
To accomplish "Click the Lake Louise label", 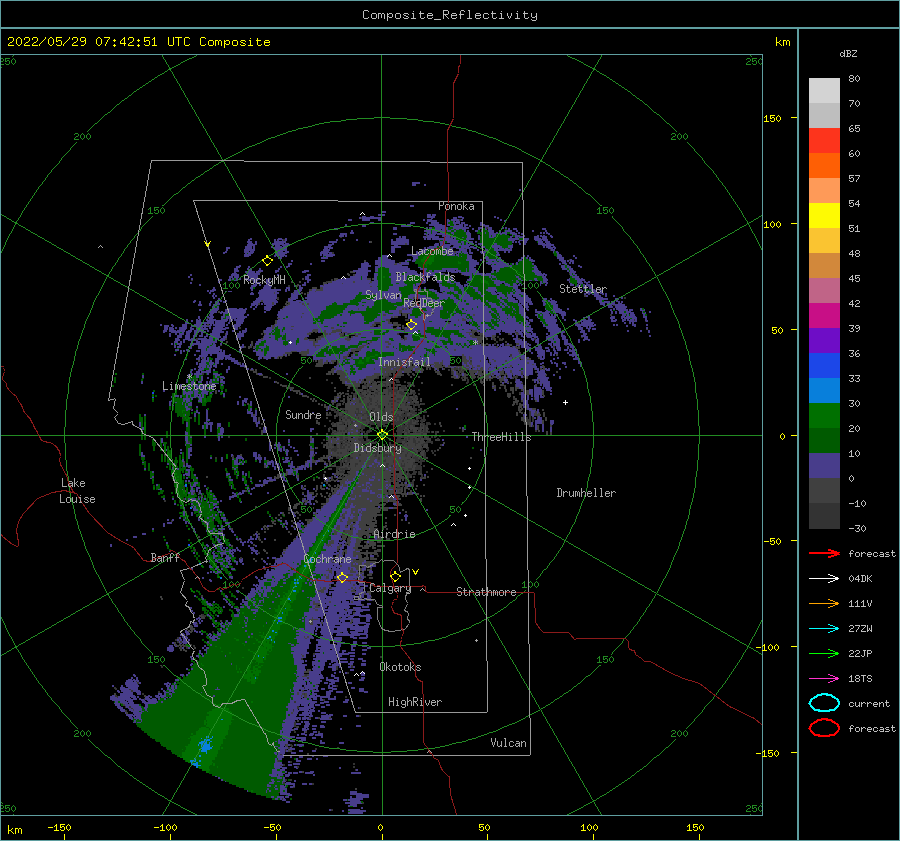I will pyautogui.click(x=77, y=491).
